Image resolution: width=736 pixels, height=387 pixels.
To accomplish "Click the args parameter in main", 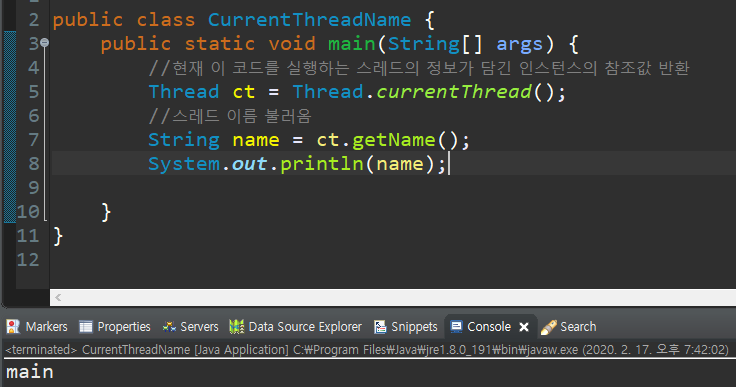I will (x=520, y=44).
